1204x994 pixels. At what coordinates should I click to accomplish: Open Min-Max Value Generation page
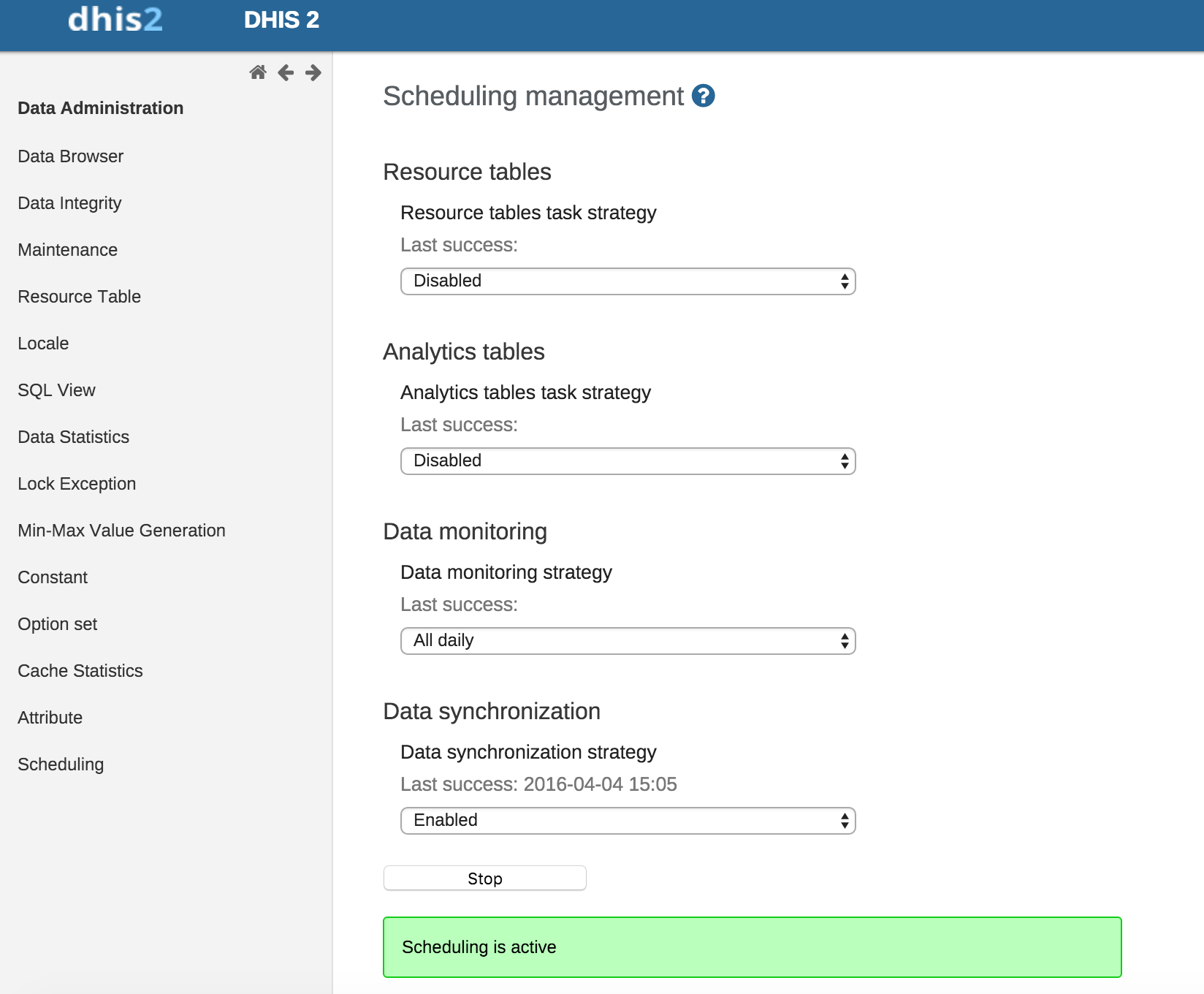pyautogui.click(x=121, y=531)
